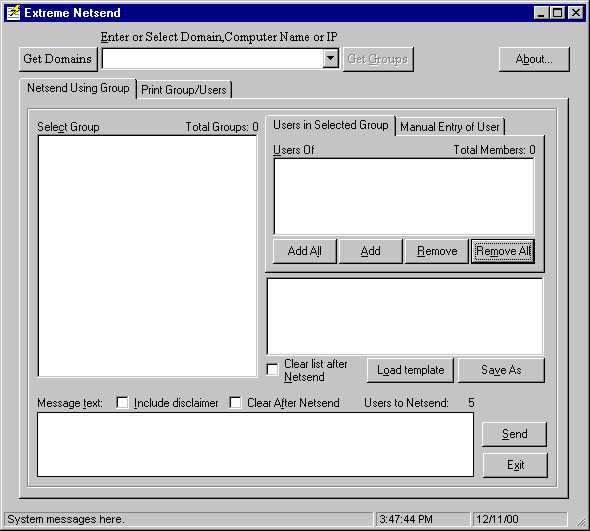Expand the domain or computer name dropdown arrow
Viewport: 590px width, 531px height.
point(330,59)
